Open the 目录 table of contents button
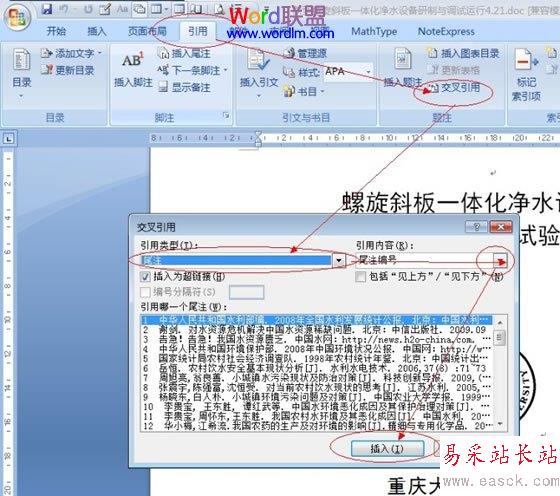The width and height of the screenshot is (560, 496). point(21,73)
